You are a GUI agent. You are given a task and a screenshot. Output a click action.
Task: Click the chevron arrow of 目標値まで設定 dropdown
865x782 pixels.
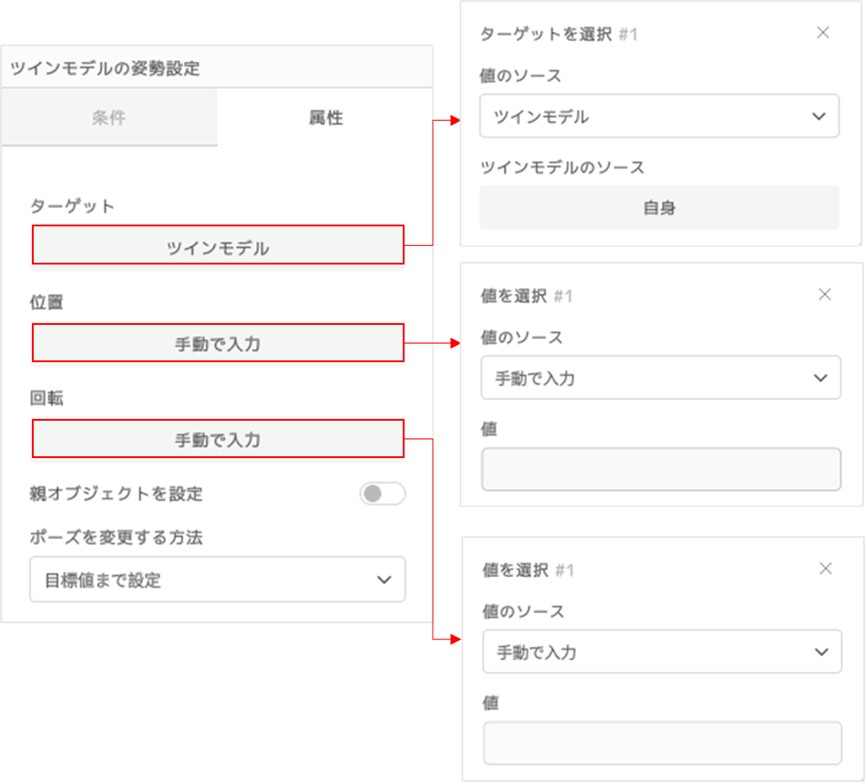pyautogui.click(x=384, y=580)
